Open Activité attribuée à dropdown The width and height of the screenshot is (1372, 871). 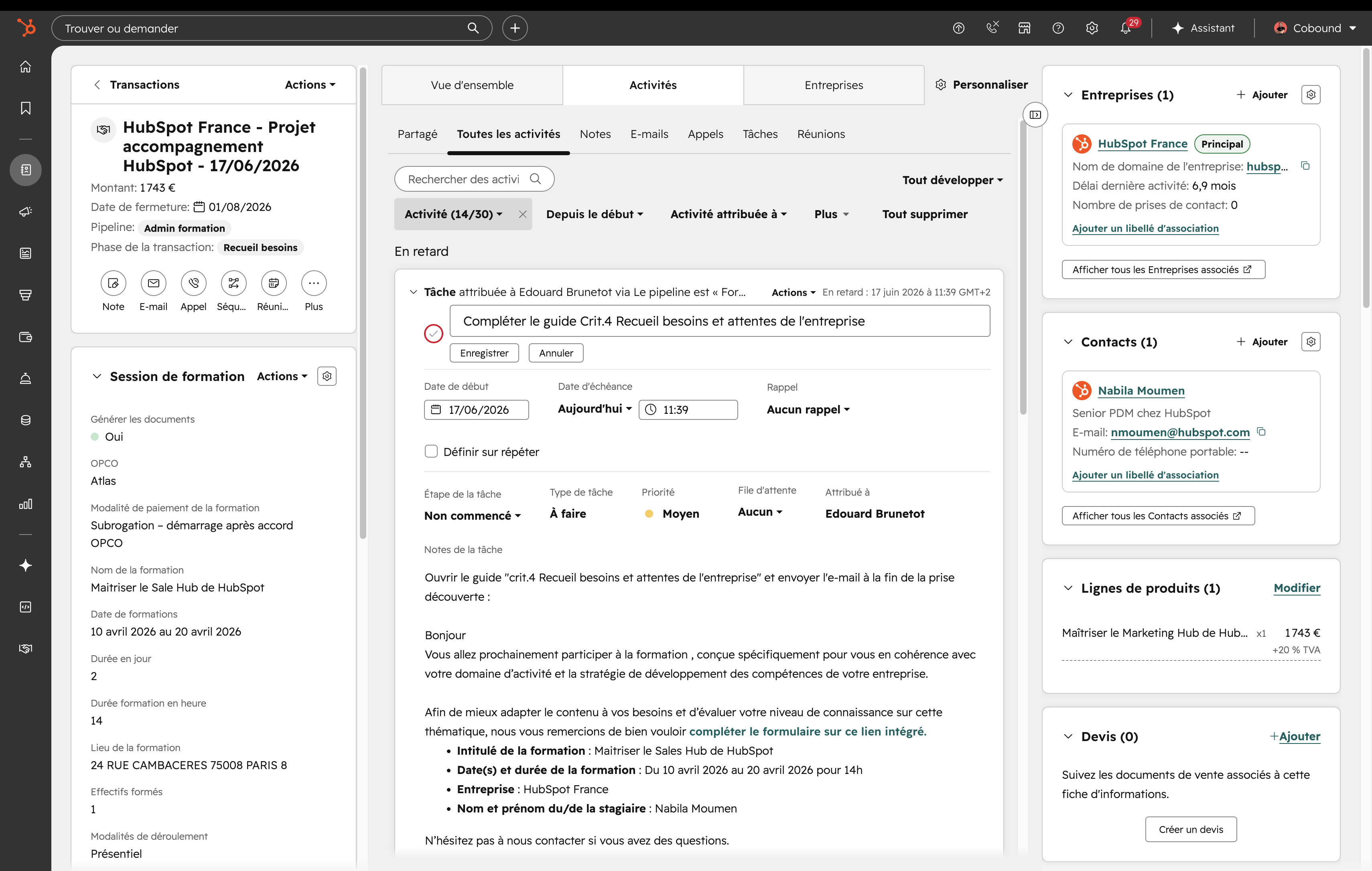(728, 214)
